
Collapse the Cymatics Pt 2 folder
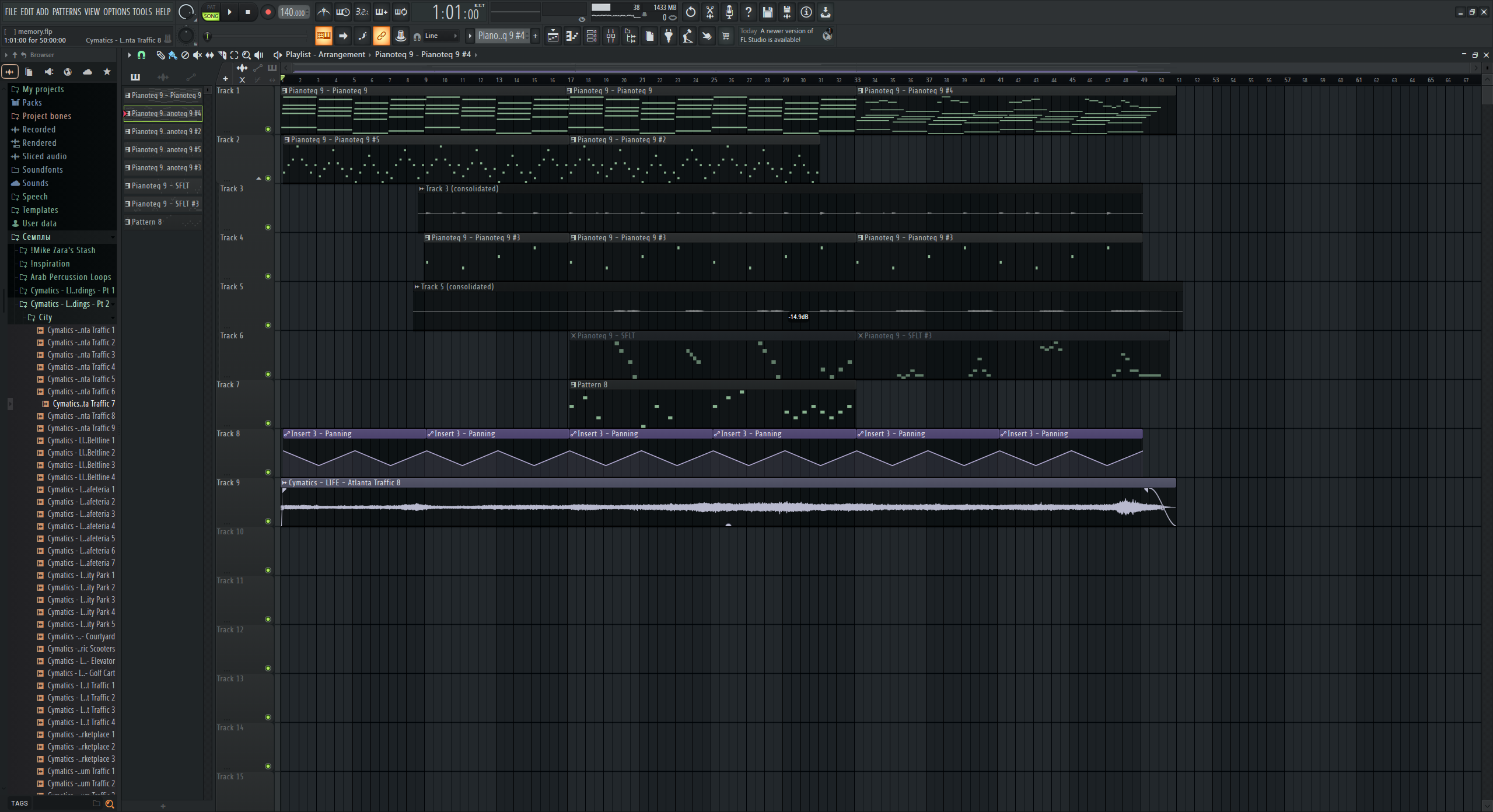[x=69, y=304]
